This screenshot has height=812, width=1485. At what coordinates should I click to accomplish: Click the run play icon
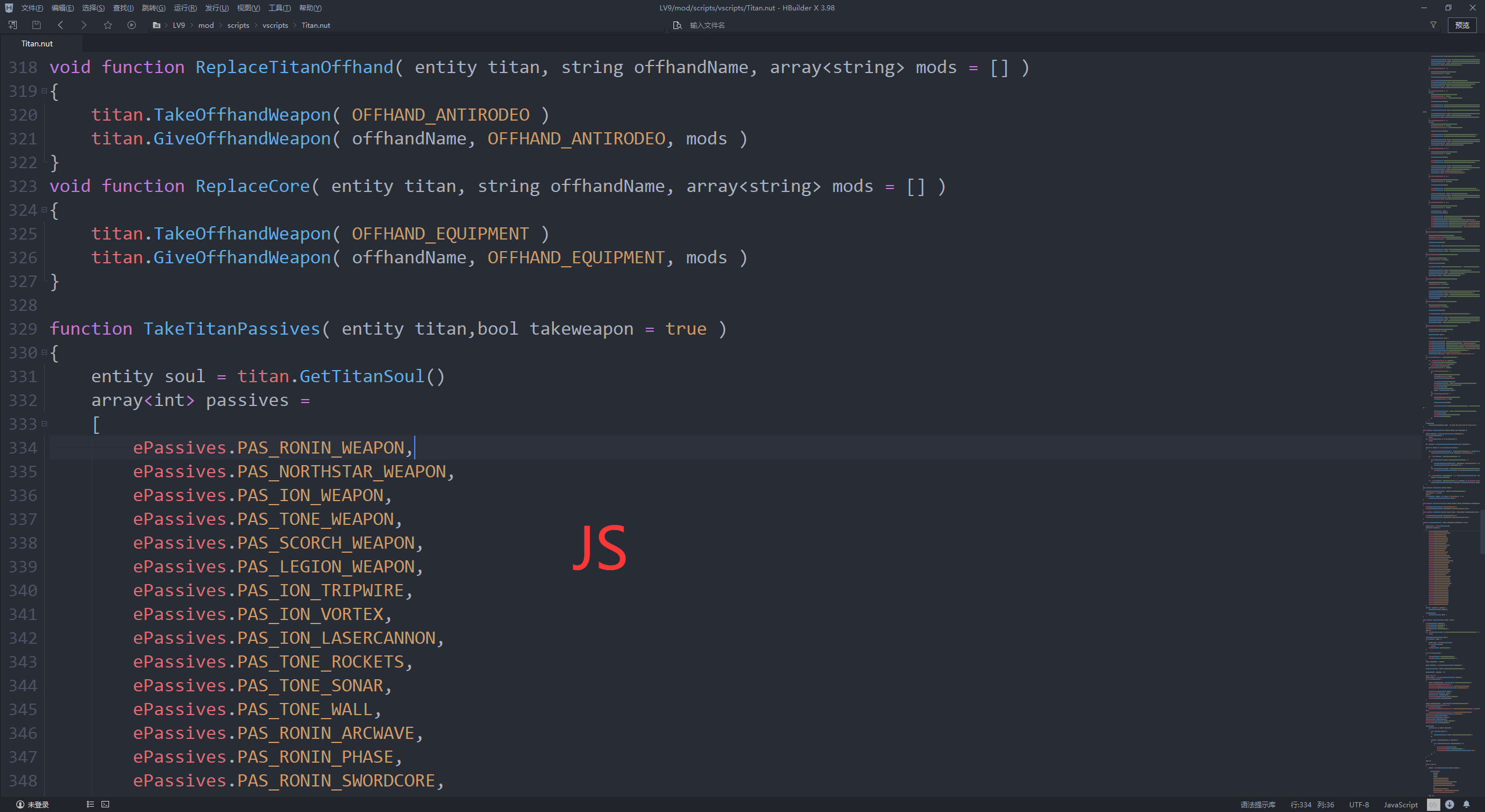[x=132, y=25]
